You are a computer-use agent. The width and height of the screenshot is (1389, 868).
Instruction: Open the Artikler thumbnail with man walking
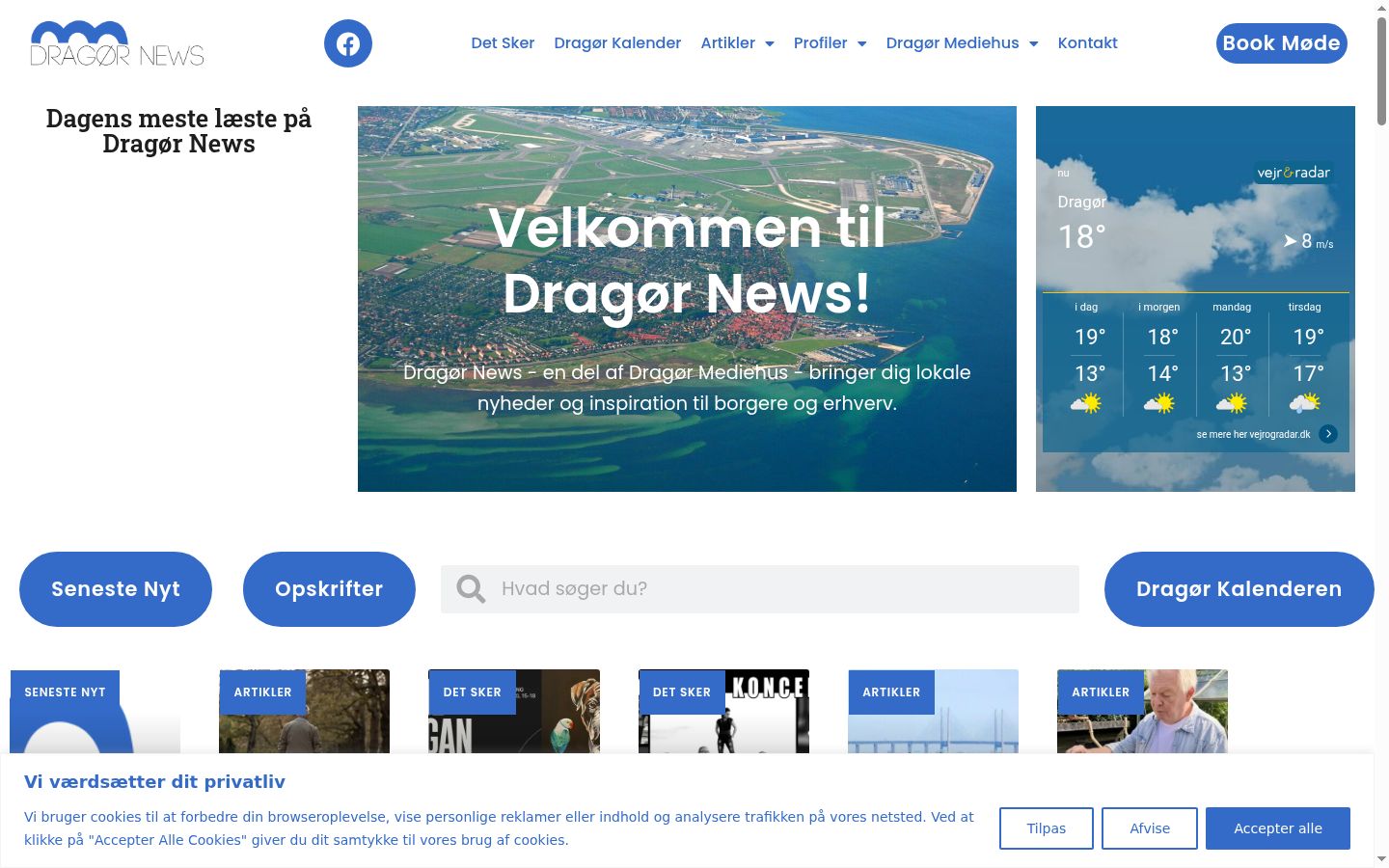(x=304, y=712)
